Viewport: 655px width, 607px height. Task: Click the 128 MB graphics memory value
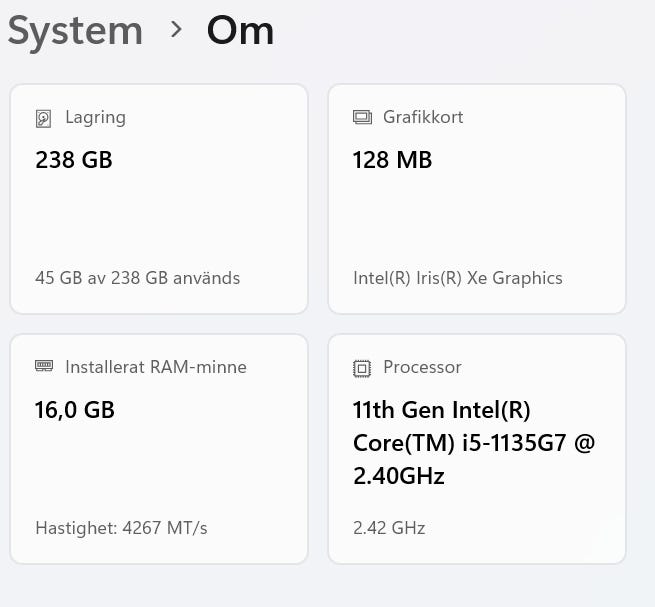(392, 160)
